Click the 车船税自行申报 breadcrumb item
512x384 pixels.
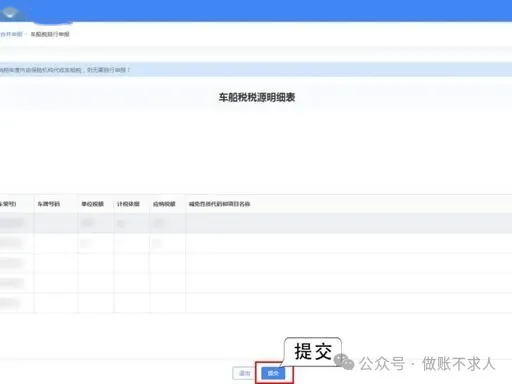pos(50,34)
